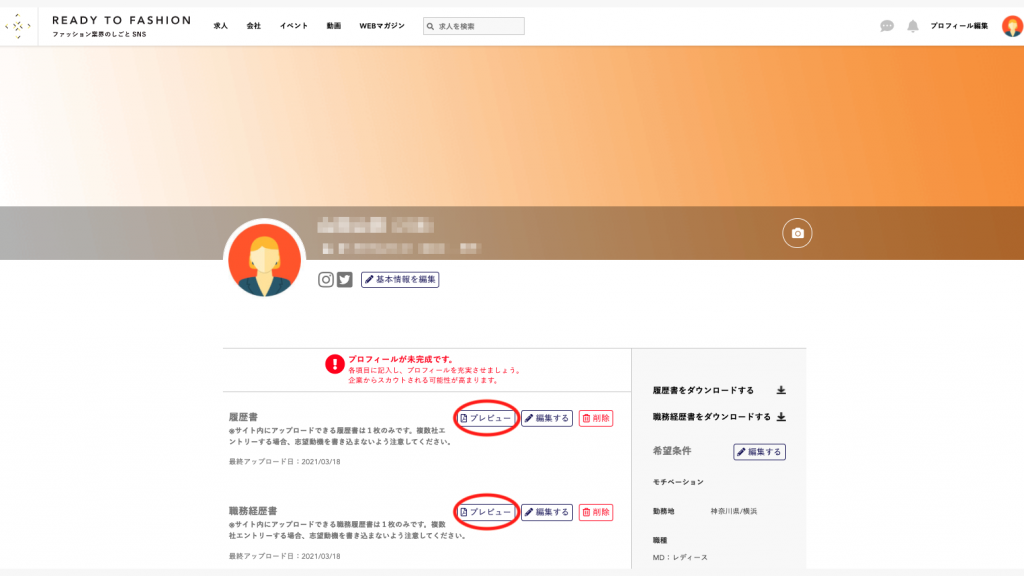Click the camera icon on cover banner
1024x576 pixels.
pyautogui.click(x=797, y=233)
